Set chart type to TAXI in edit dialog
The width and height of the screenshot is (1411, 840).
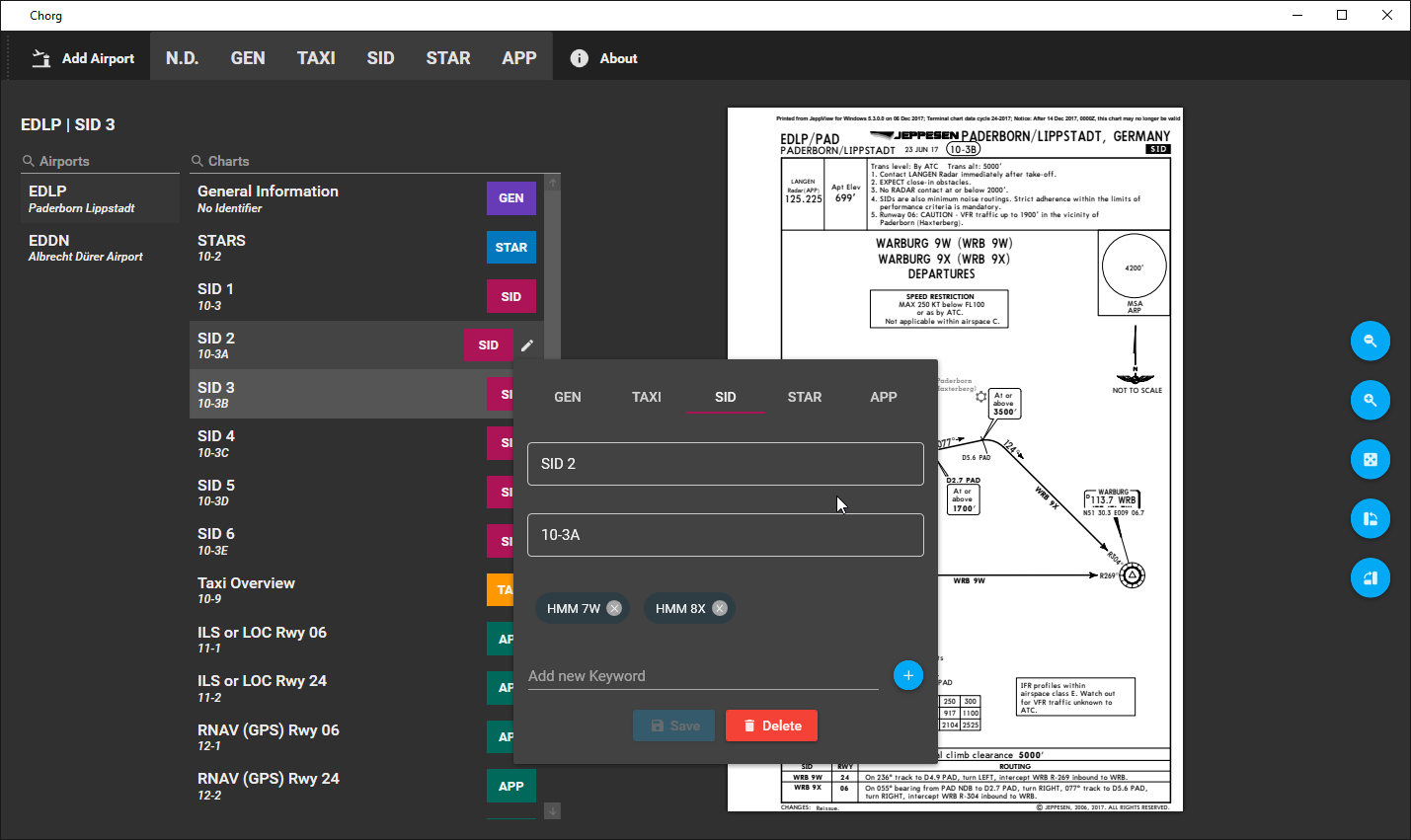647,397
